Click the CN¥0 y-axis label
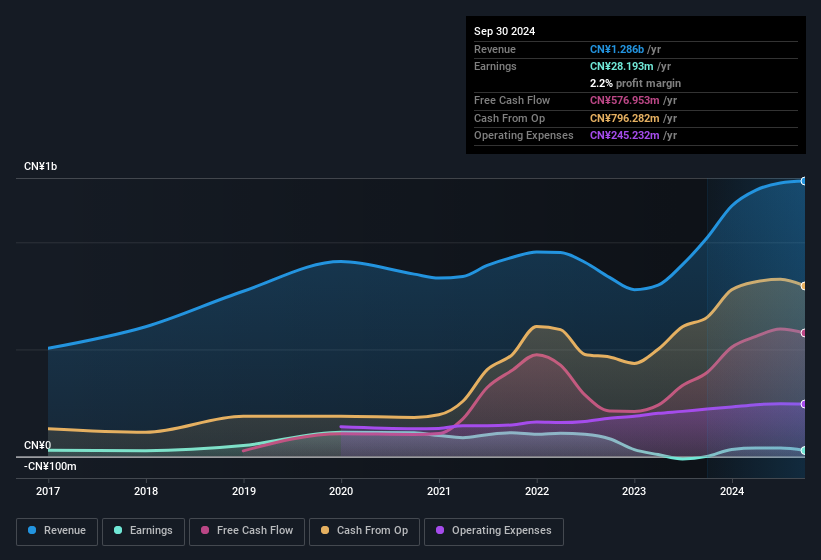 (x=37, y=445)
